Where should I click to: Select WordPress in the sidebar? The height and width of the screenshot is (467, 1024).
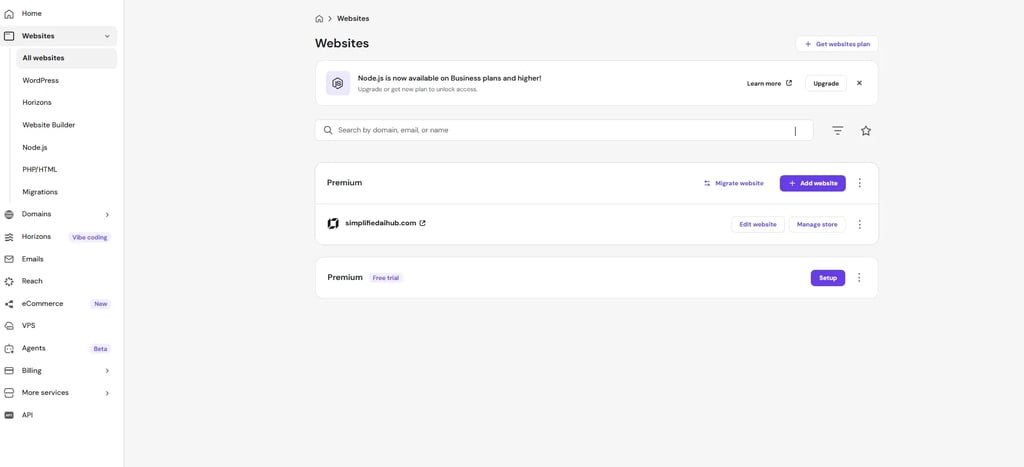41,80
